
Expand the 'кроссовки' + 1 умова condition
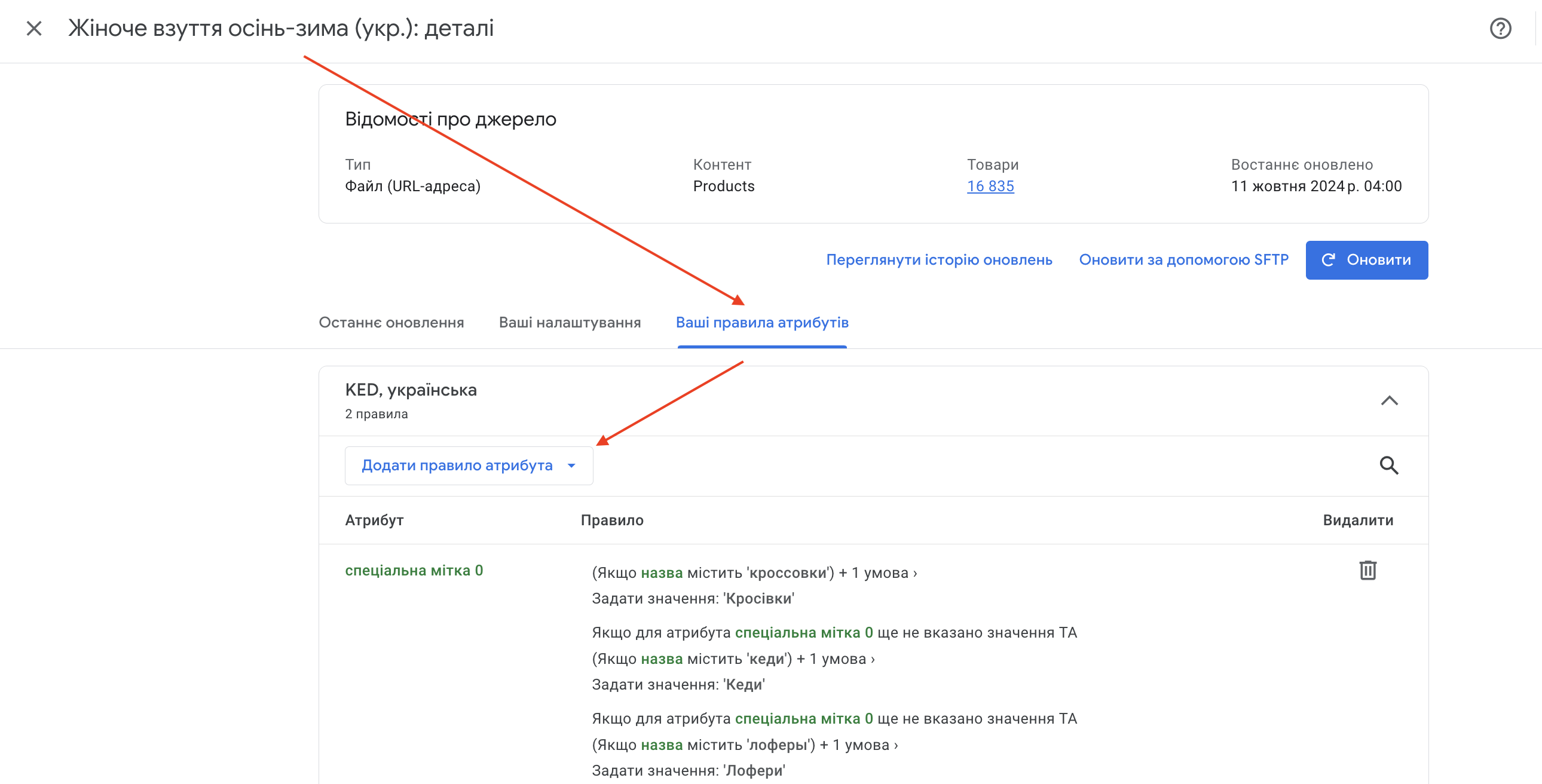(x=754, y=572)
